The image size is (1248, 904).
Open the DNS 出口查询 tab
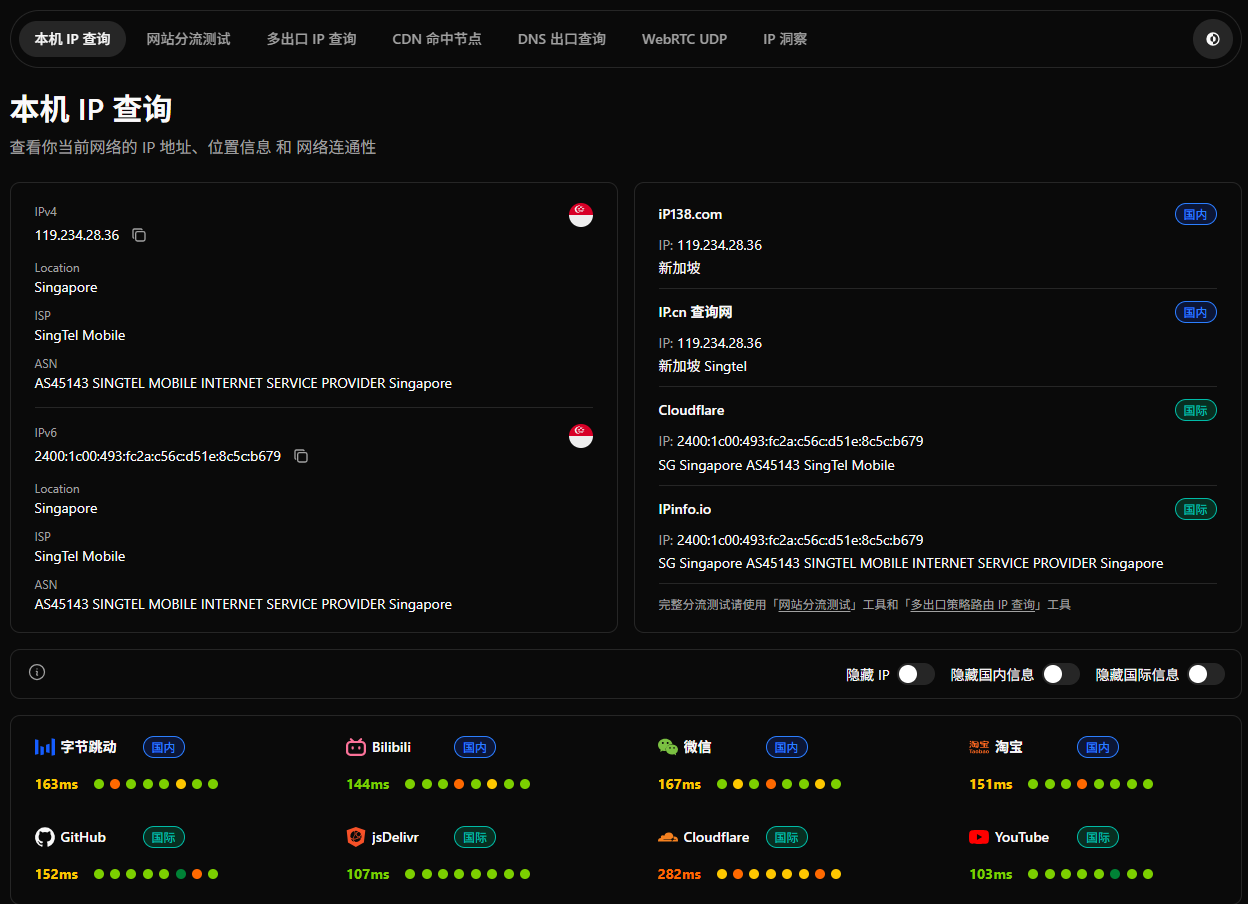pos(561,39)
